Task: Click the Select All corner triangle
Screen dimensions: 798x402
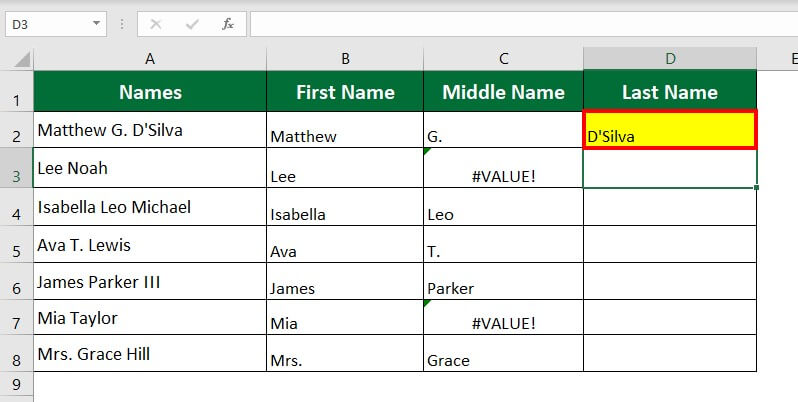Action: tap(23, 60)
